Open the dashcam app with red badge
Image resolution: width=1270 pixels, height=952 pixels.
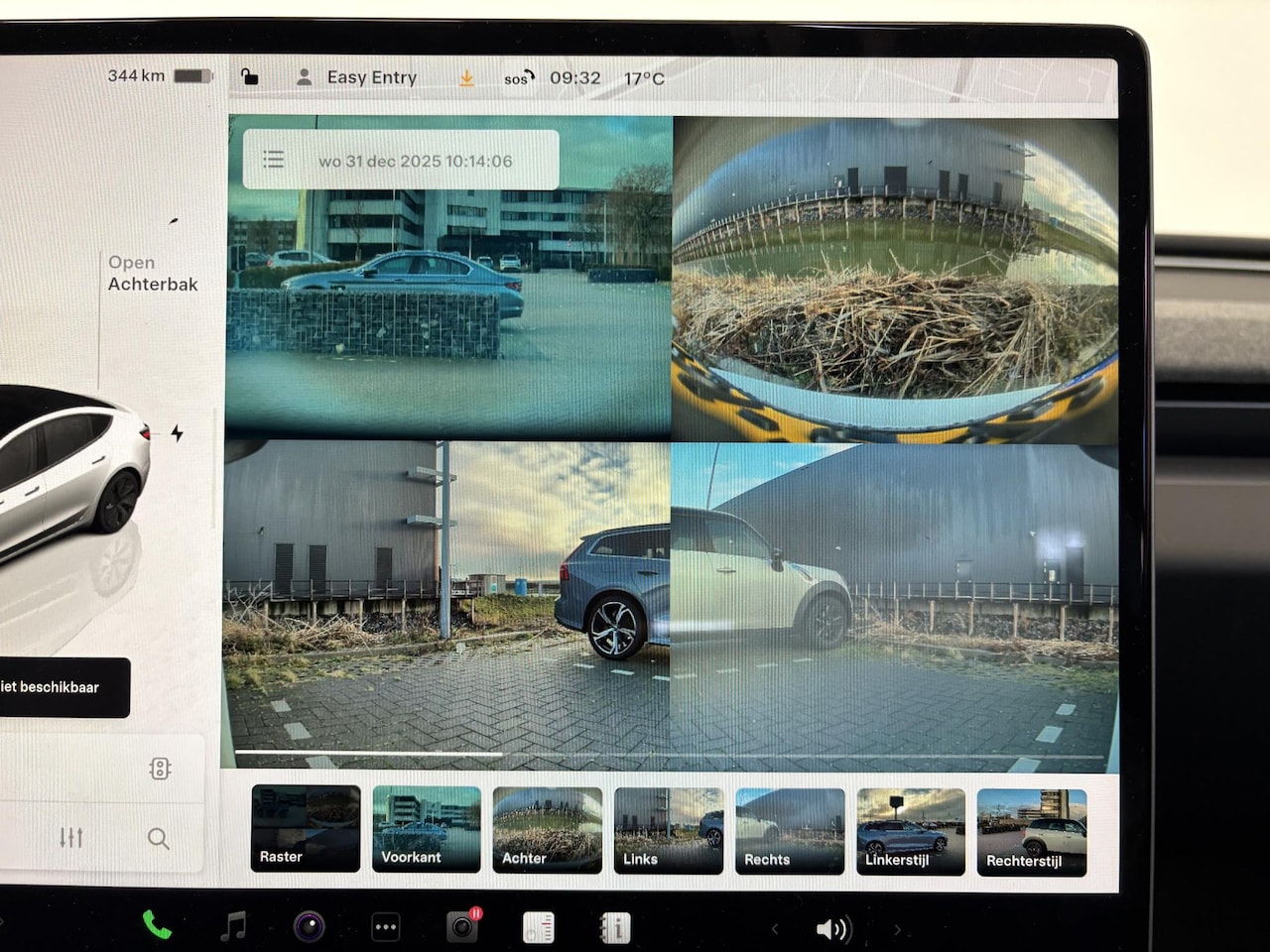pyautogui.click(x=462, y=926)
